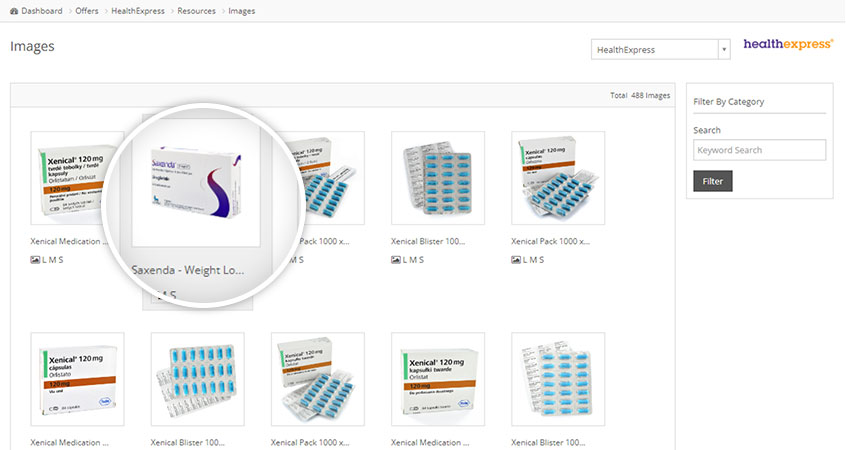Focus the Keyword Search field

click(x=759, y=150)
